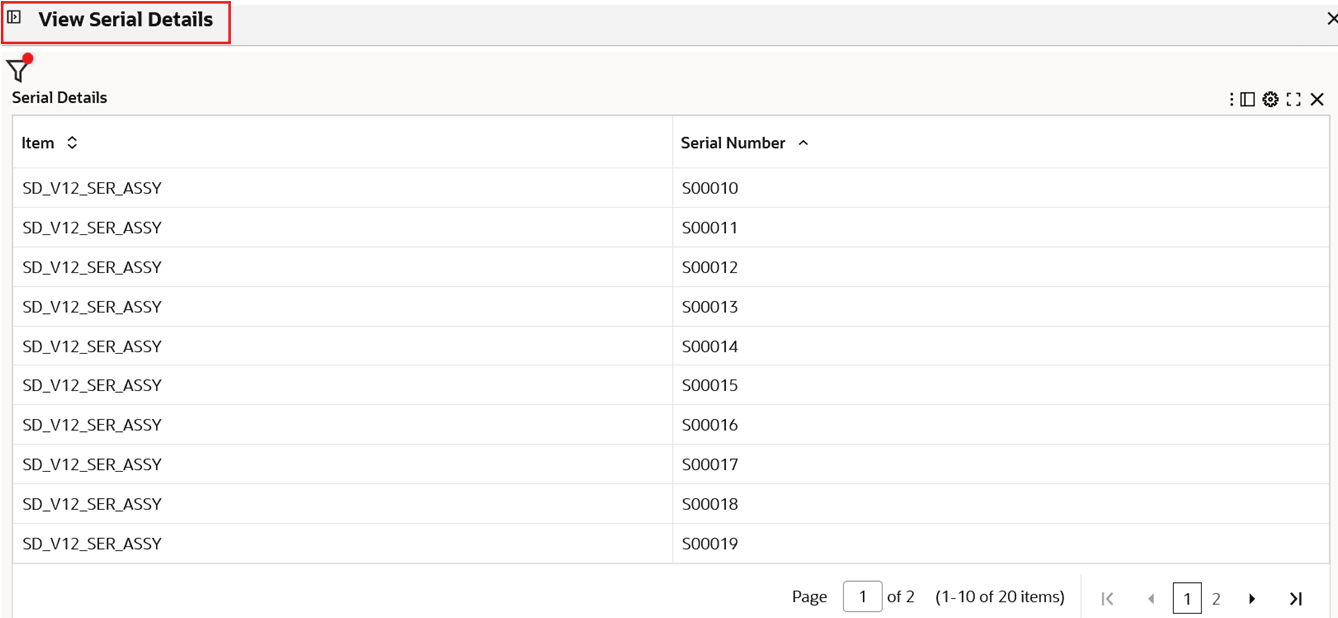The height and width of the screenshot is (618, 1338).
Task: Click the Page number input field
Action: pos(862,596)
